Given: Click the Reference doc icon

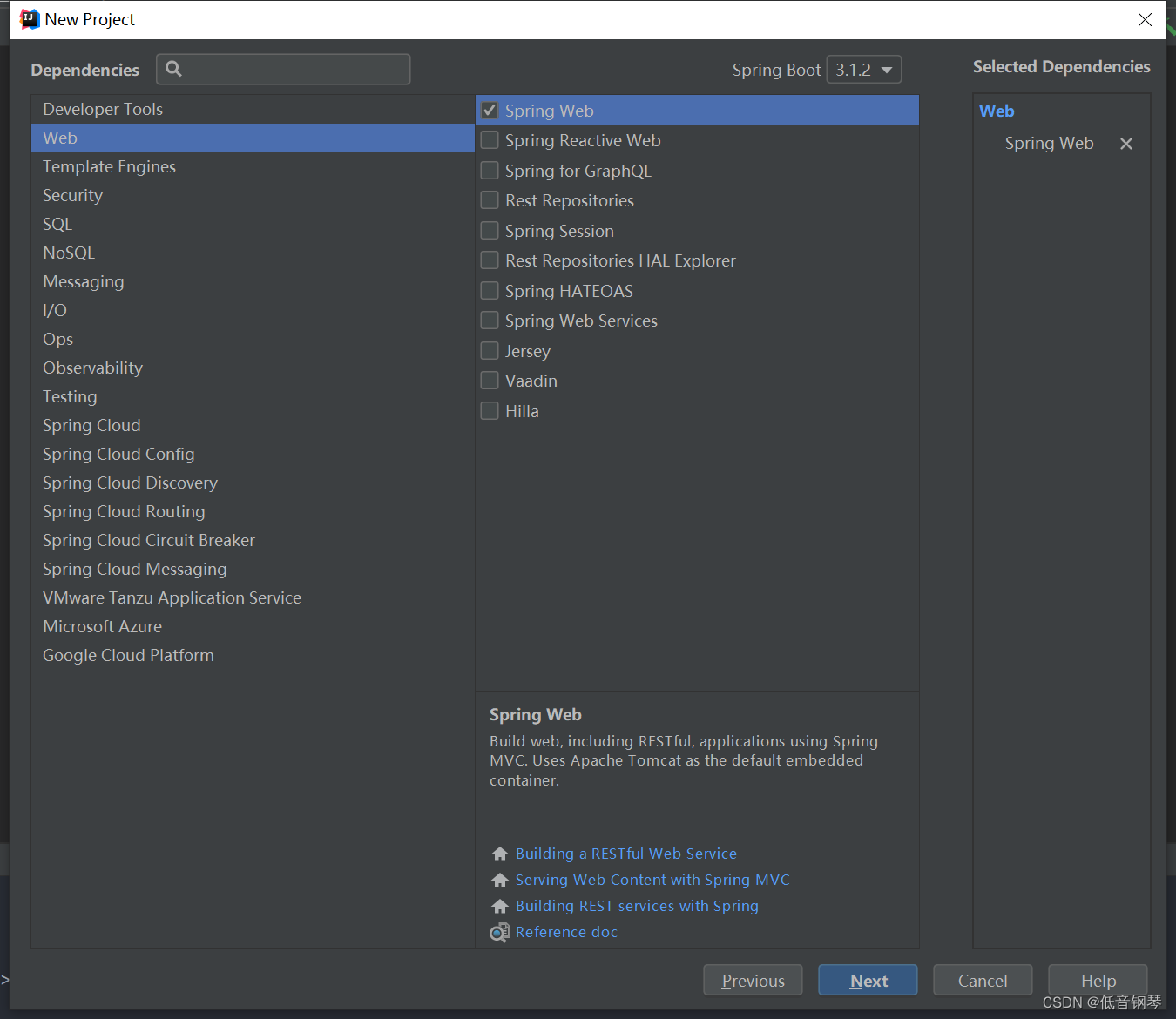Looking at the screenshot, I should click(x=500, y=932).
